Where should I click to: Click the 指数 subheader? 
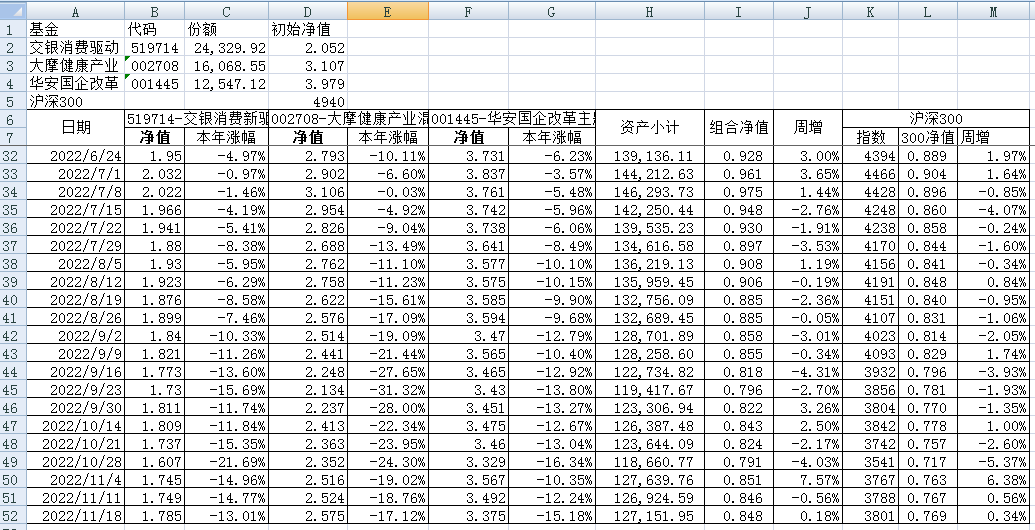click(871, 137)
